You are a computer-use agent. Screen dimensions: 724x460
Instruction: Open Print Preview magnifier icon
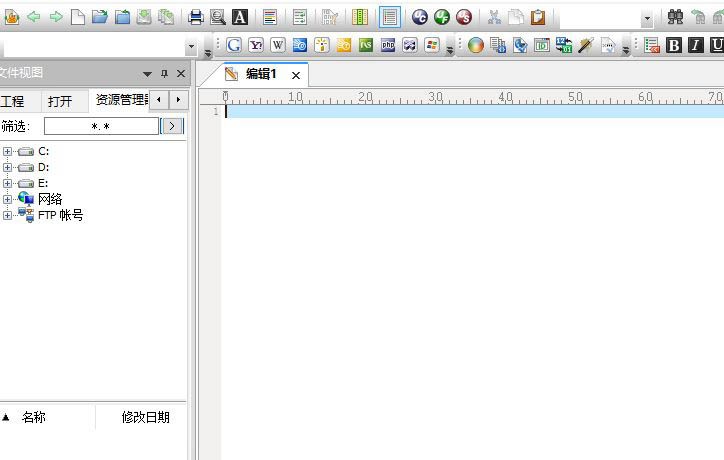tap(217, 17)
